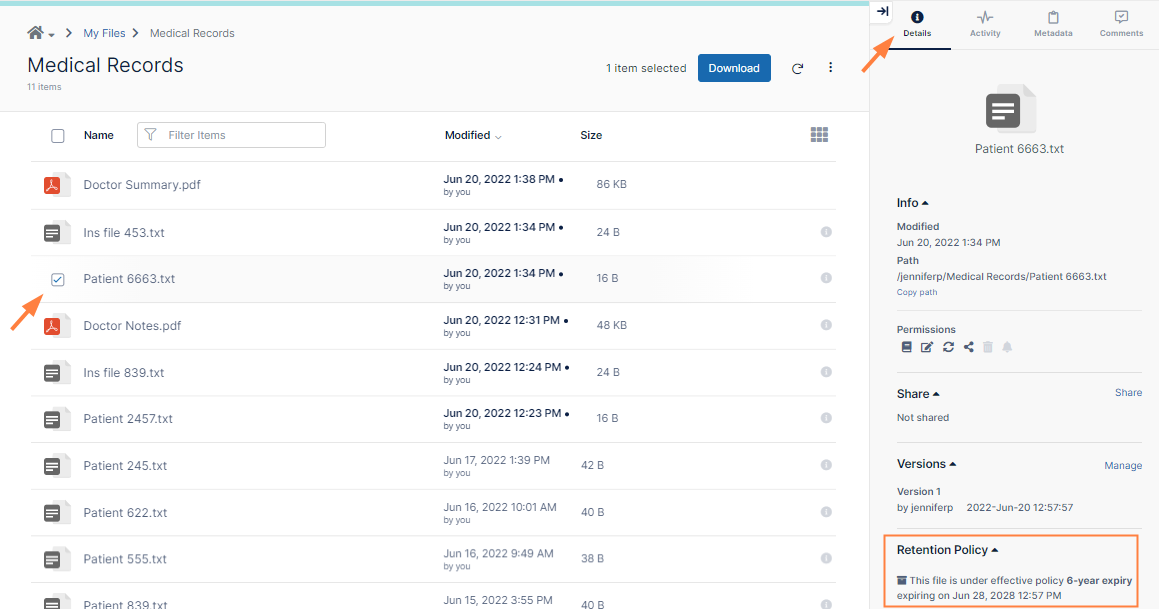Click the home icon in breadcrumb
This screenshot has height=609, width=1159.
tap(35, 33)
